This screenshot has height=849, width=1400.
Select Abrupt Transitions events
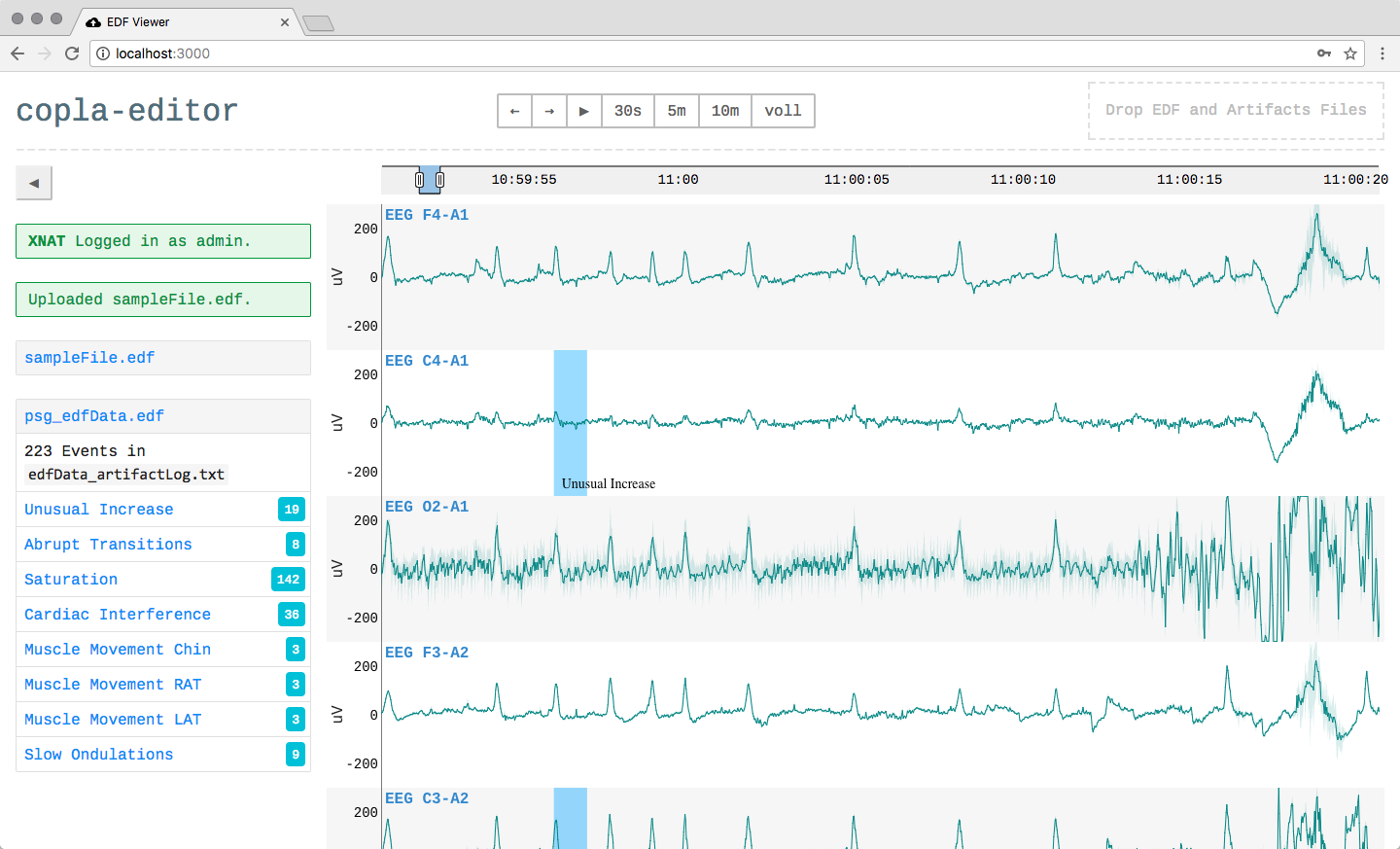pos(163,545)
